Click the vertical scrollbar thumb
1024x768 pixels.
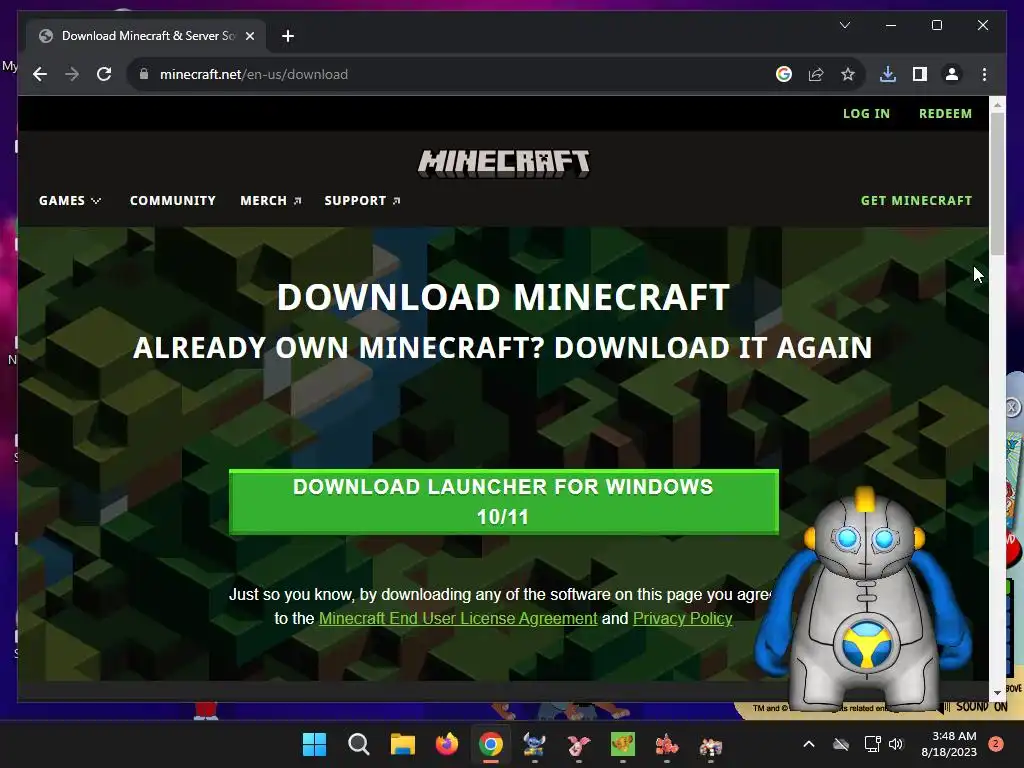tap(997, 184)
